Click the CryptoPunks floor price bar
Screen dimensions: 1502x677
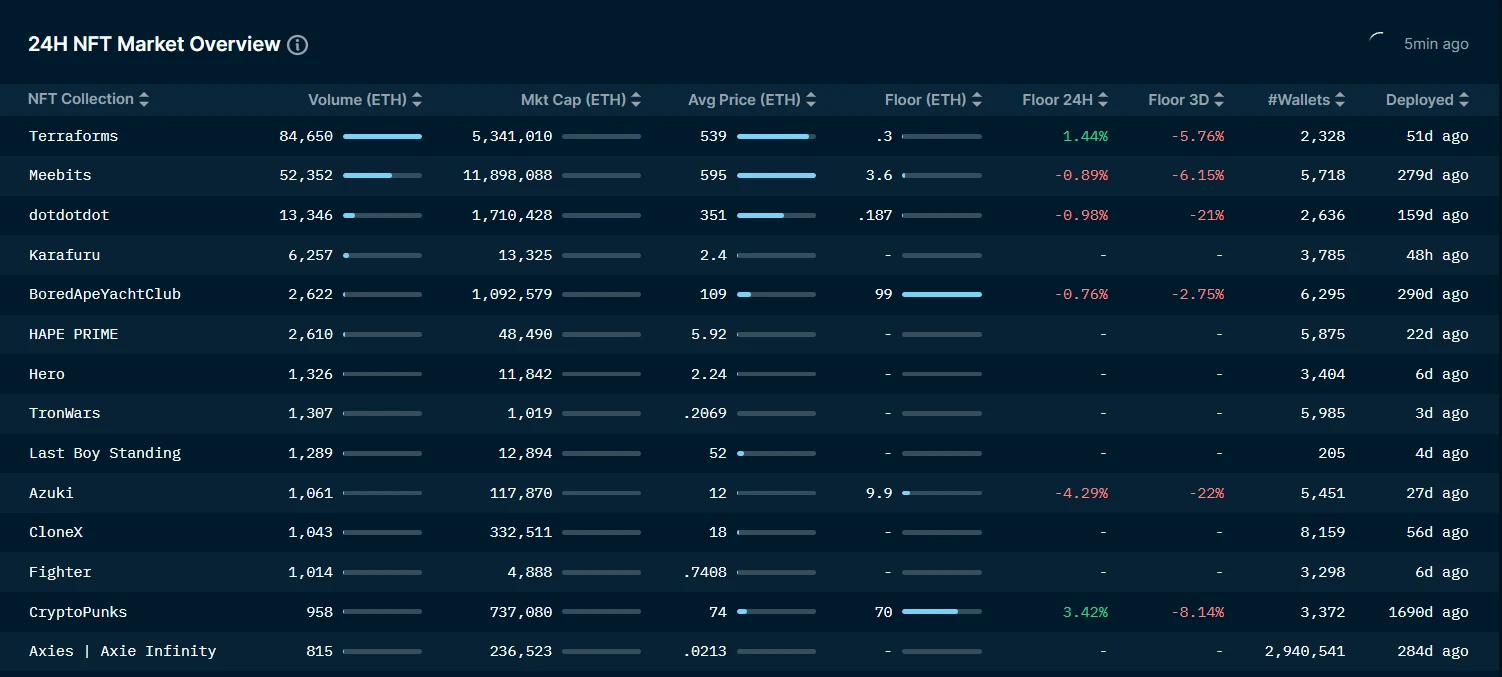[942, 612]
